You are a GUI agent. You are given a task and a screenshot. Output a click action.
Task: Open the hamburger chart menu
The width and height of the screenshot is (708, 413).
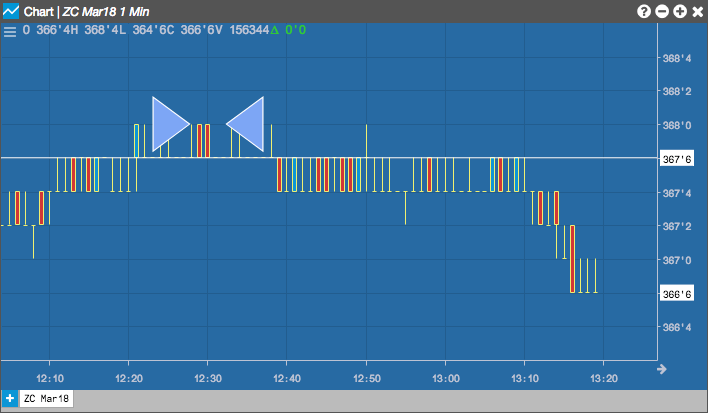[10, 32]
